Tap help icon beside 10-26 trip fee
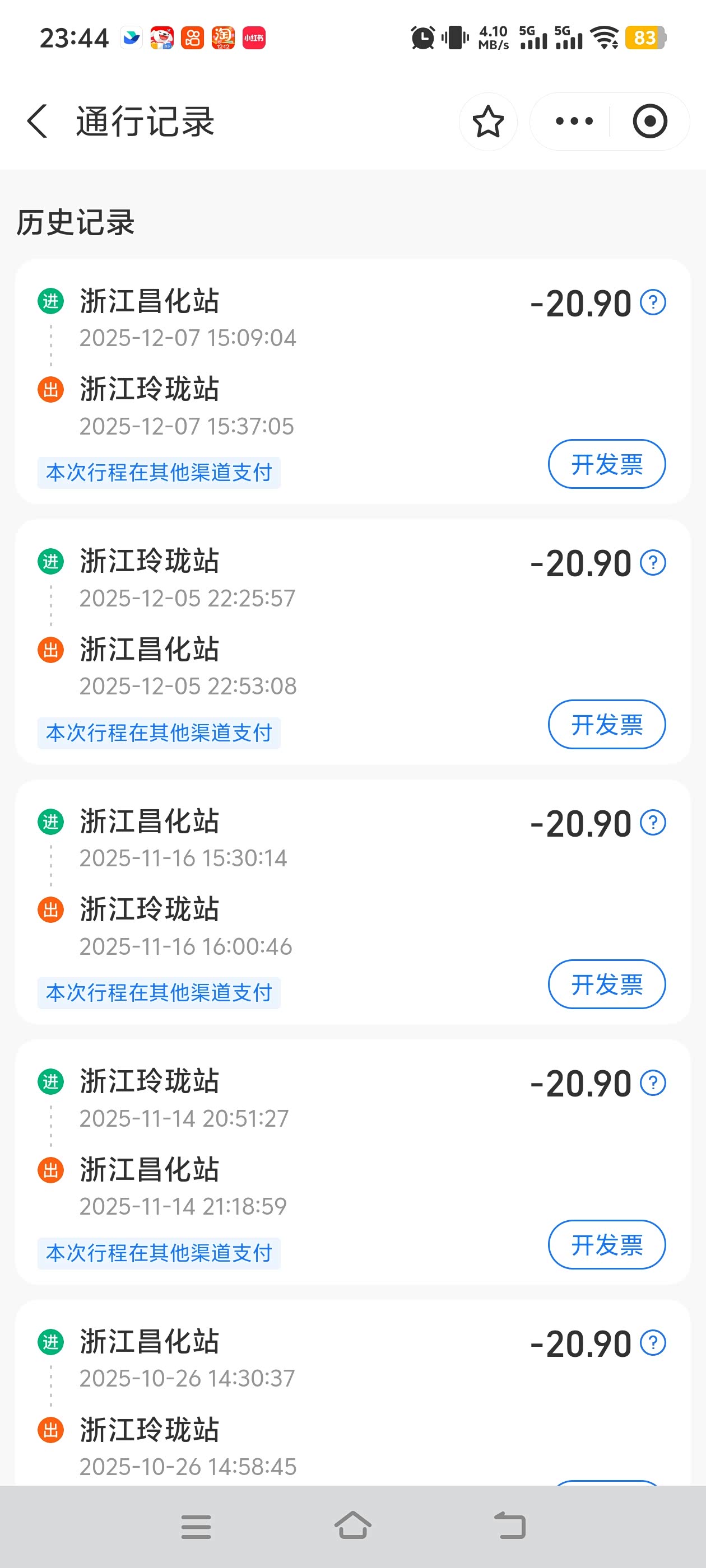The image size is (706, 1568). point(653,1343)
